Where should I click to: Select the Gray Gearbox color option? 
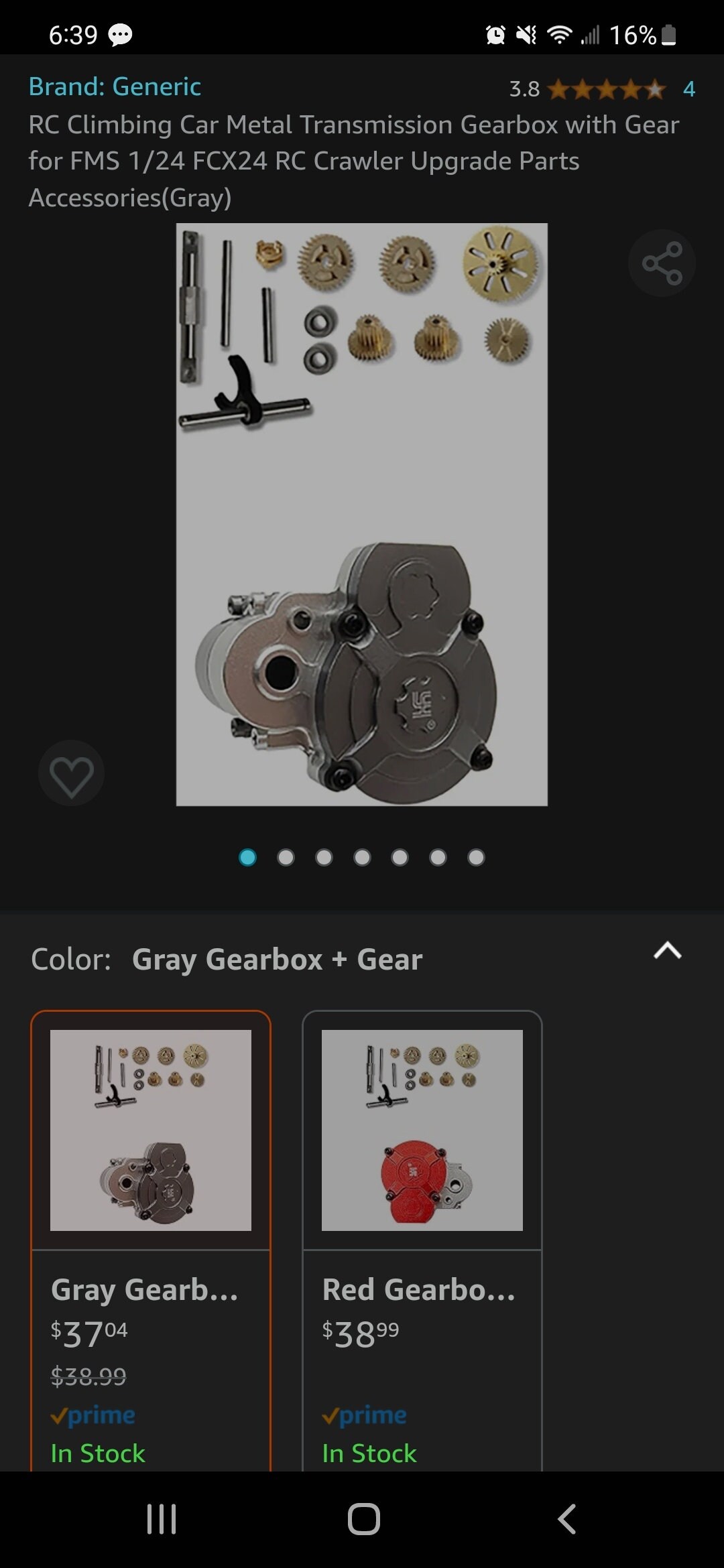click(x=151, y=1241)
